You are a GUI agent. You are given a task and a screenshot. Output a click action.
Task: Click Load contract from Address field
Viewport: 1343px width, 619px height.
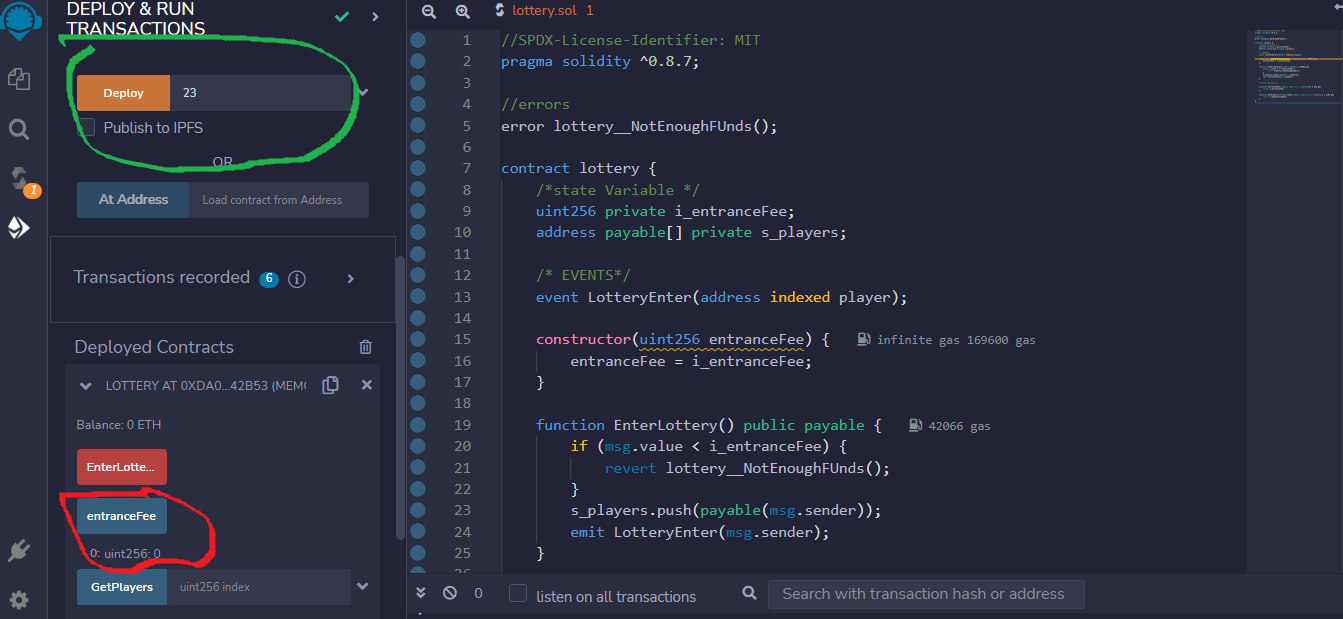[x=279, y=200]
